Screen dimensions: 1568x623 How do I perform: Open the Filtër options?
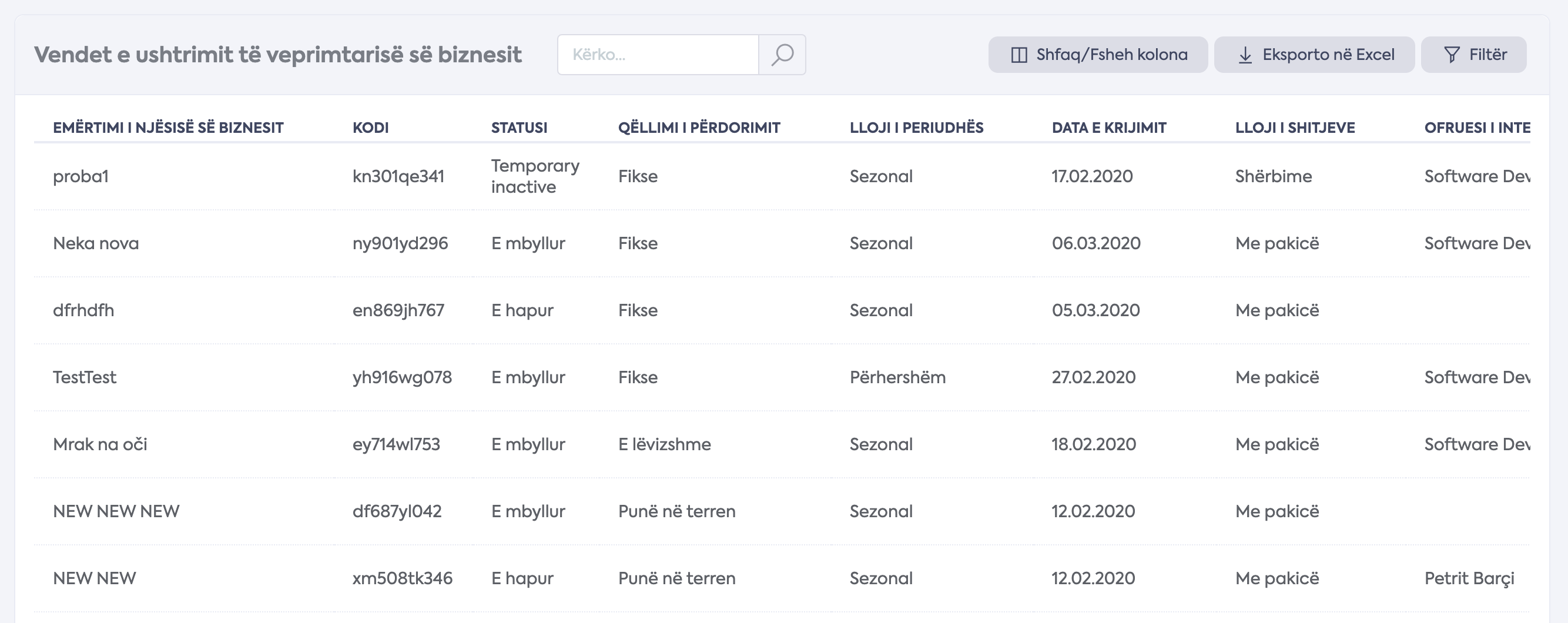tap(1473, 55)
